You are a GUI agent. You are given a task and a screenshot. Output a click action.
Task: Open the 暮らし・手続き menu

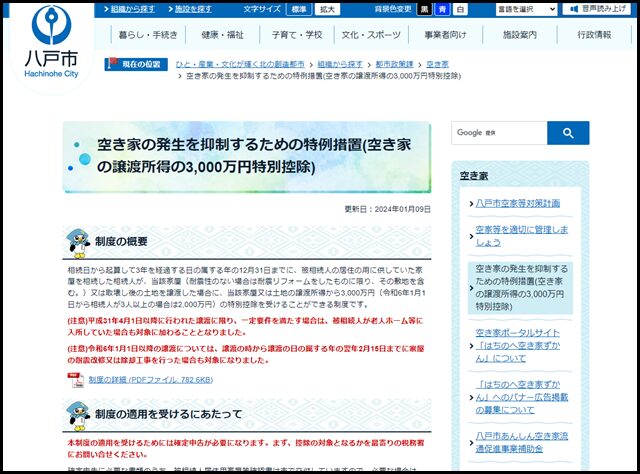[148, 35]
